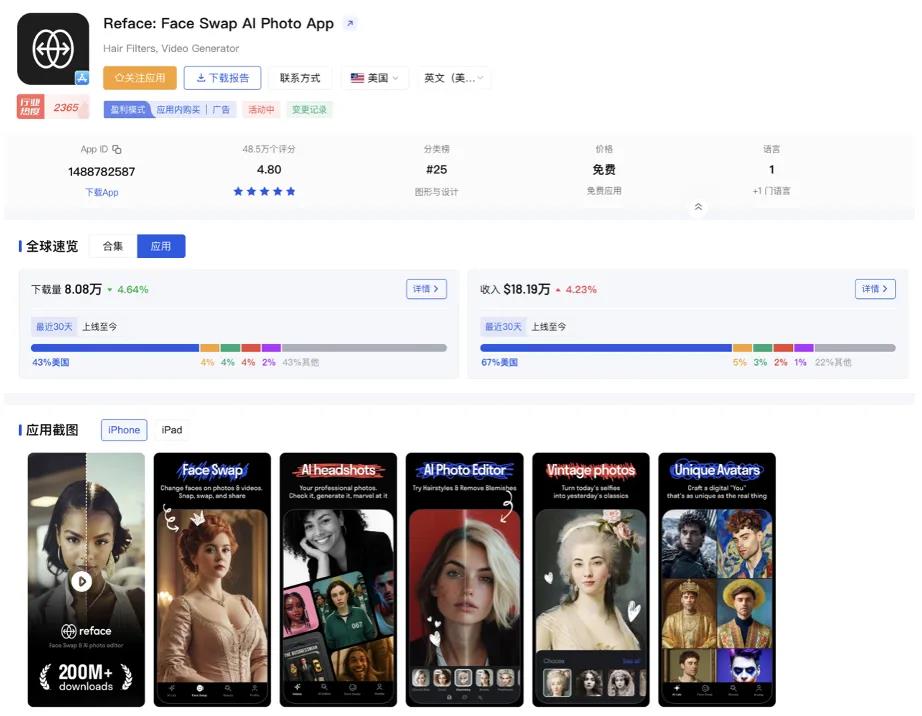Viewport: 922px width, 716px height.
Task: Click the 下载App link
Action: point(101,192)
